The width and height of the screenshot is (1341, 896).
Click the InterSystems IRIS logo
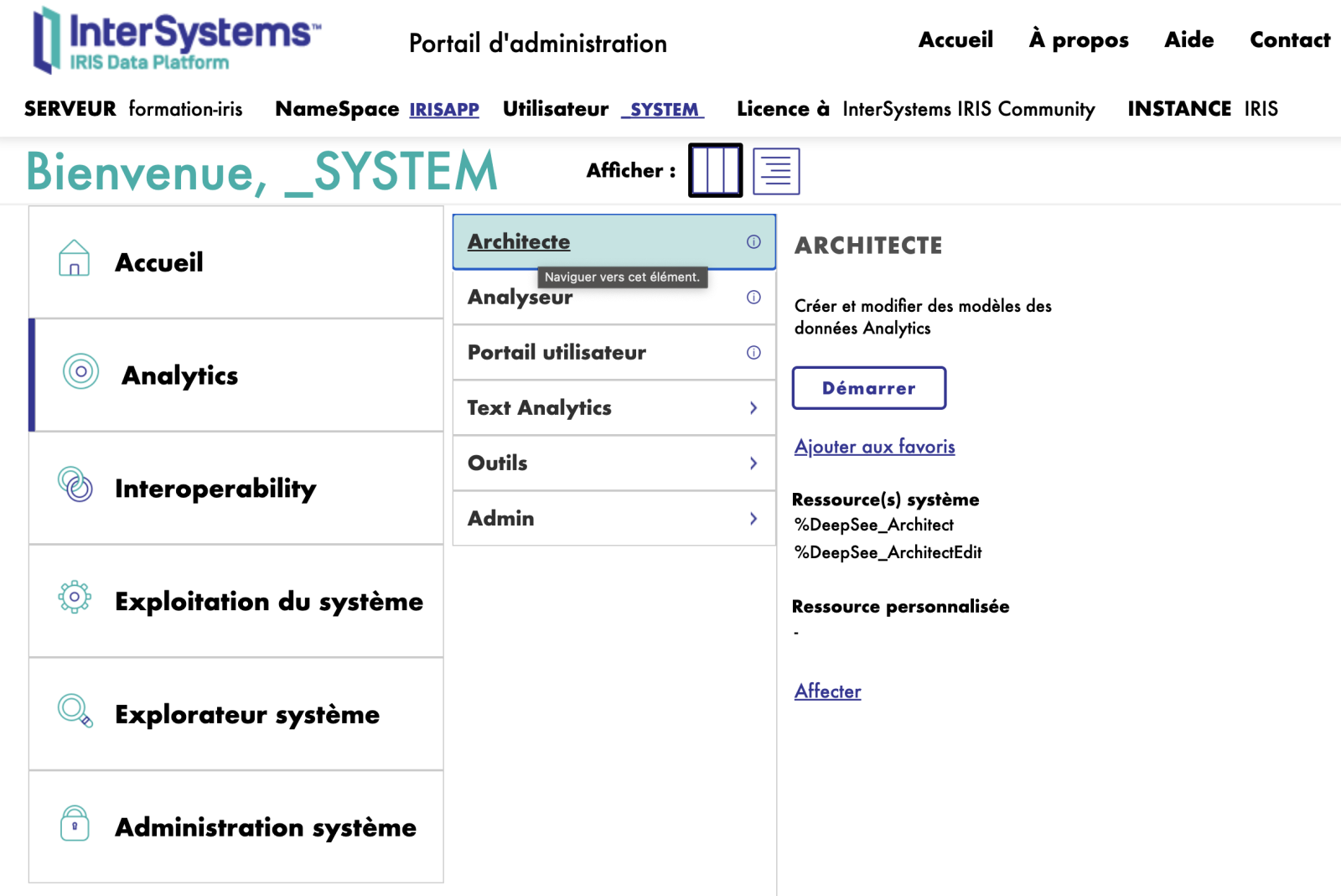(176, 40)
